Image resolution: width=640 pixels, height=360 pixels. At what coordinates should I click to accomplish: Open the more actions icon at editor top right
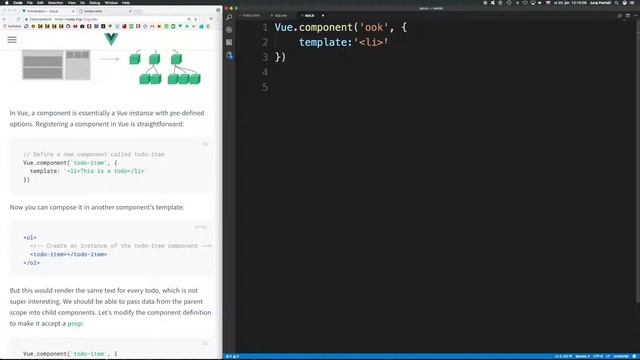[635, 16]
